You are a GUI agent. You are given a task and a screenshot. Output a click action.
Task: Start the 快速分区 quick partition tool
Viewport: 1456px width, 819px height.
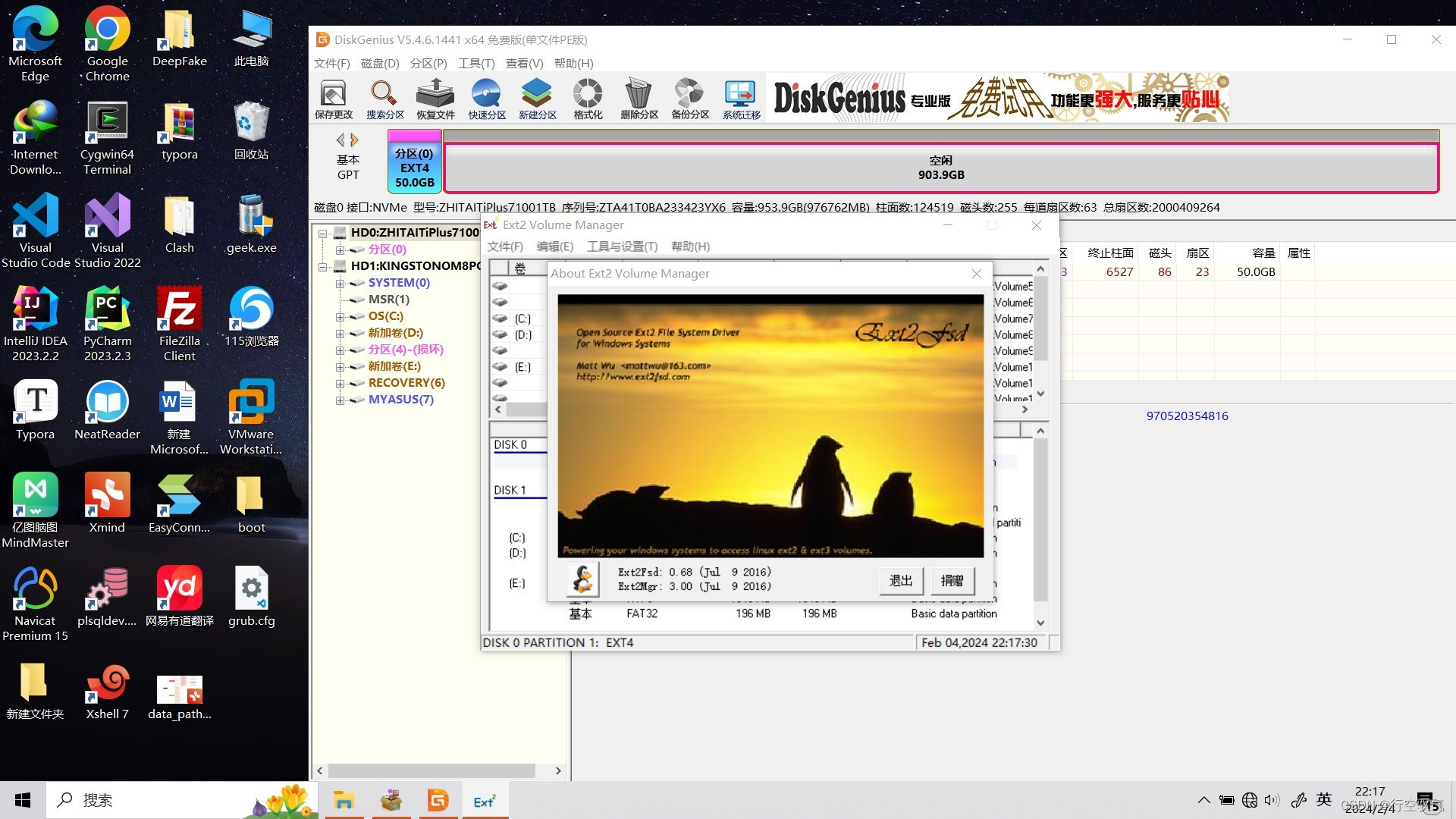point(486,99)
